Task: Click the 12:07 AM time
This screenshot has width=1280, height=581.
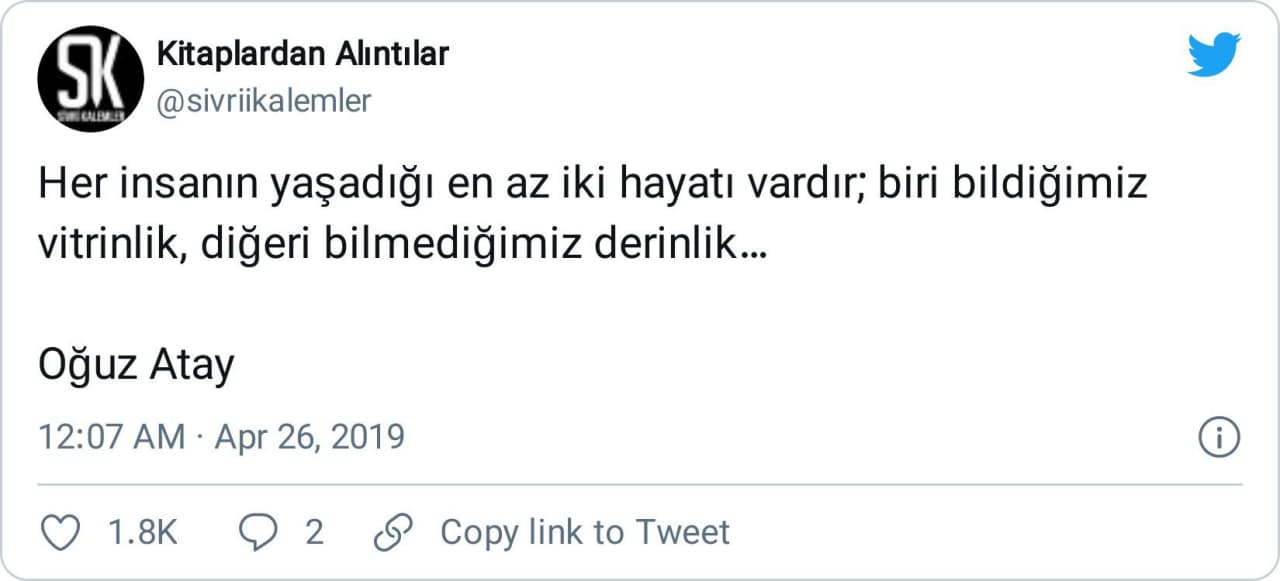Action: tap(111, 438)
